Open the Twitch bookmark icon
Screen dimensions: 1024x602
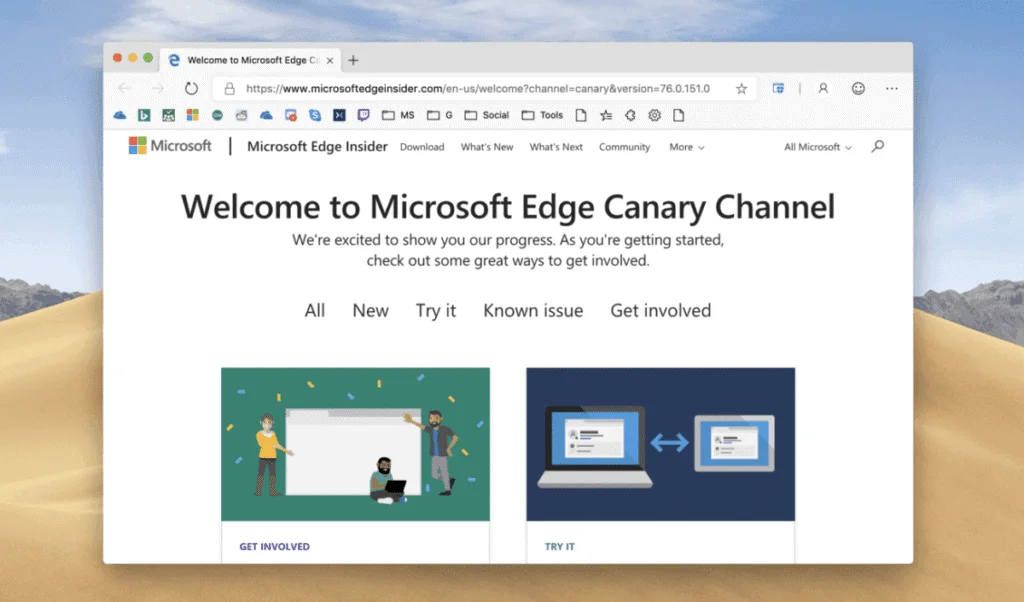pyautogui.click(x=363, y=115)
